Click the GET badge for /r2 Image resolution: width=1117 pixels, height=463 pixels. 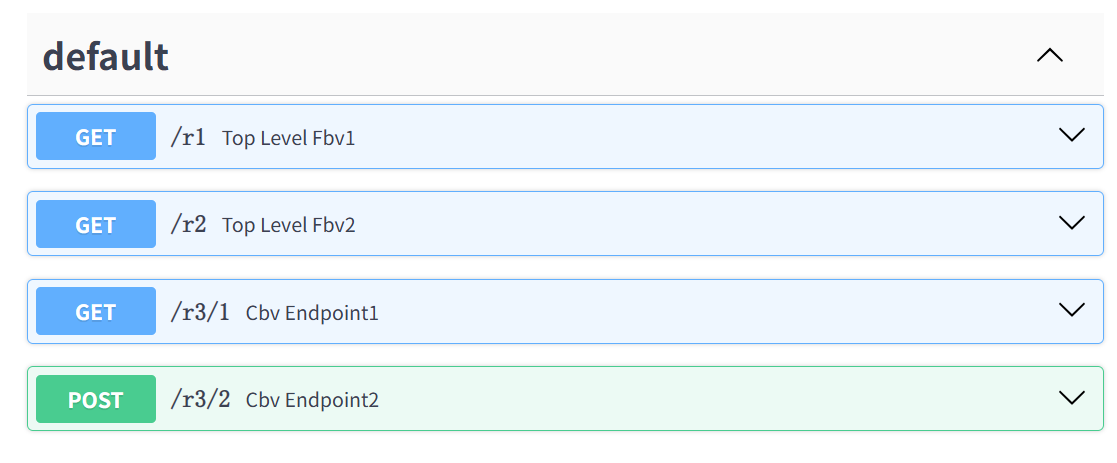pos(96,225)
